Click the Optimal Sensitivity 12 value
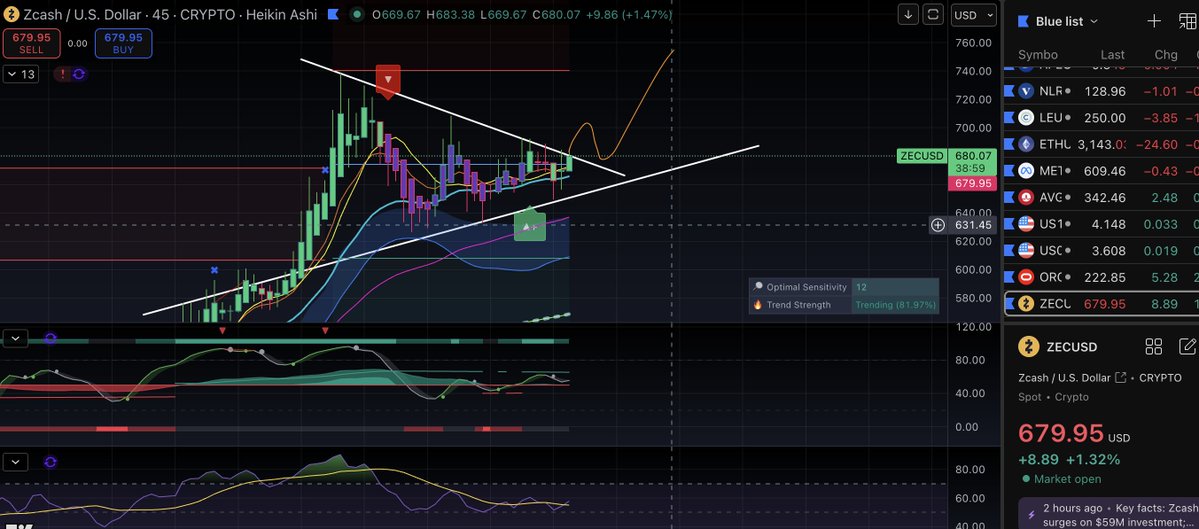 (x=895, y=287)
